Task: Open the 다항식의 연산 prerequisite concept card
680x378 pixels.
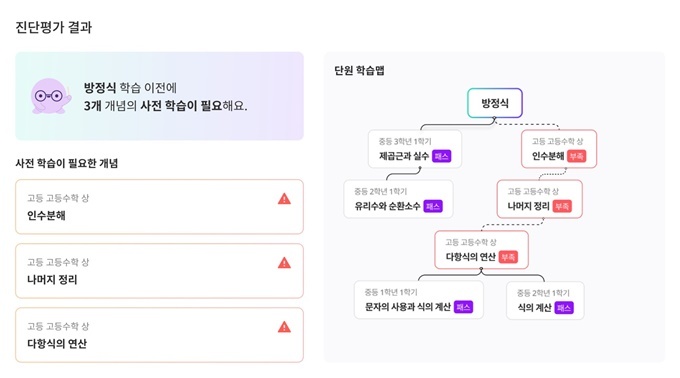Action: point(159,335)
